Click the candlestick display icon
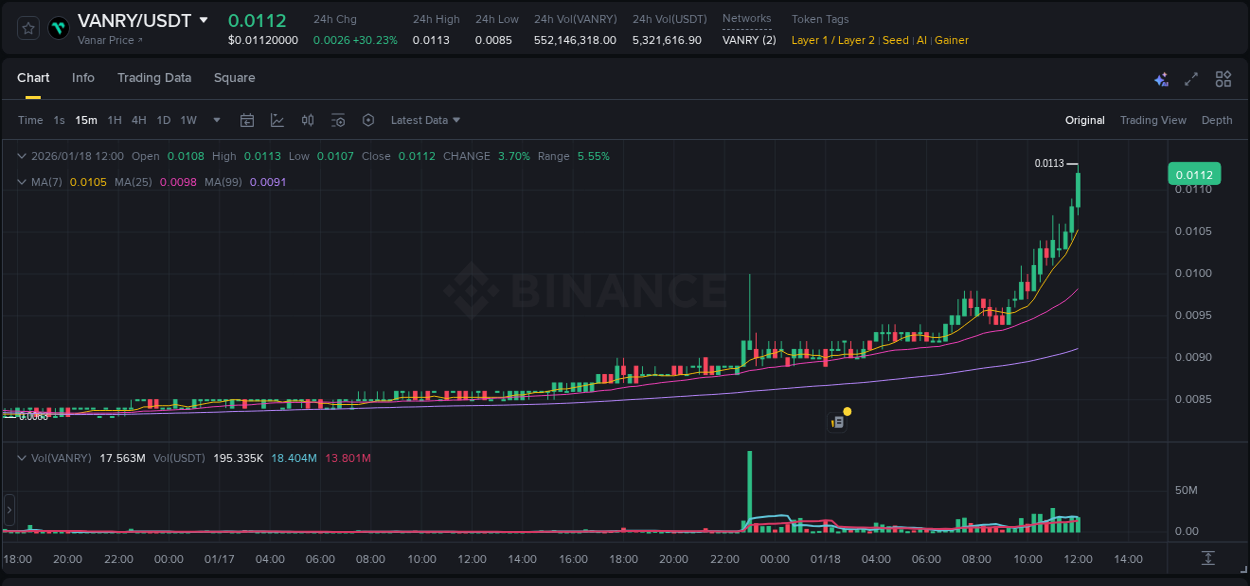Screen dimensions: 1250x586 point(307,119)
